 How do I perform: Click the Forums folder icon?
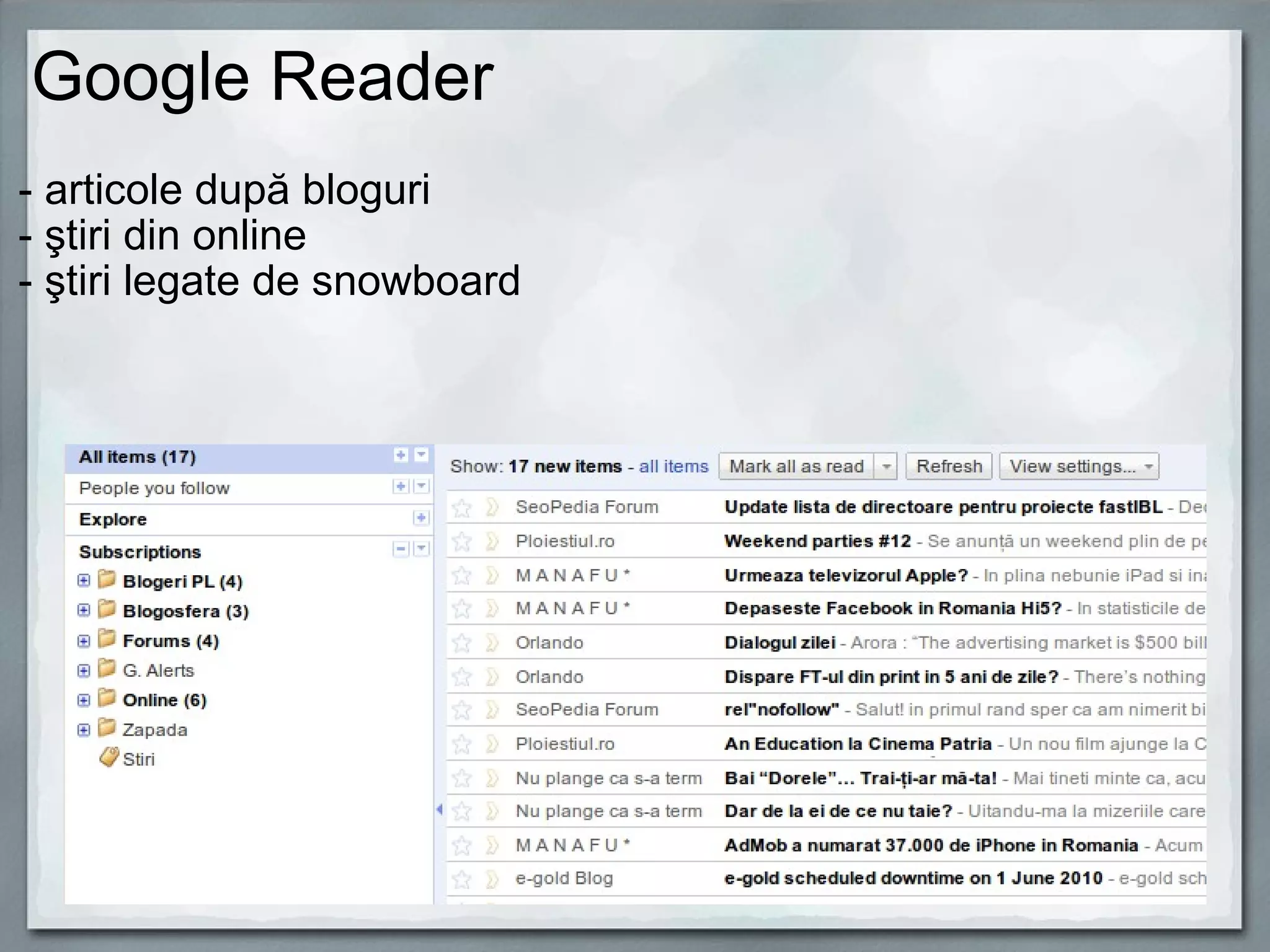[107, 638]
